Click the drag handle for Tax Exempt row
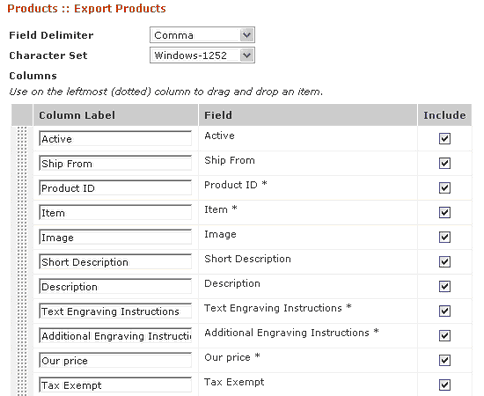Screen dimensions: 484x396 pyautogui.click(x=22, y=384)
